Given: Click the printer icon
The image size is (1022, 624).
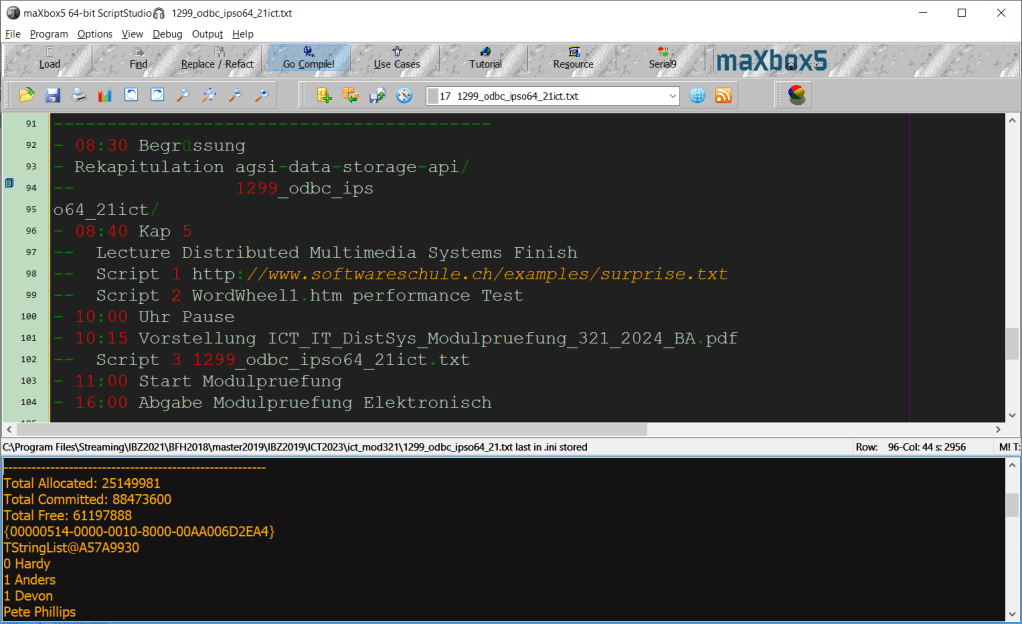Looking at the screenshot, I should pyautogui.click(x=79, y=96).
